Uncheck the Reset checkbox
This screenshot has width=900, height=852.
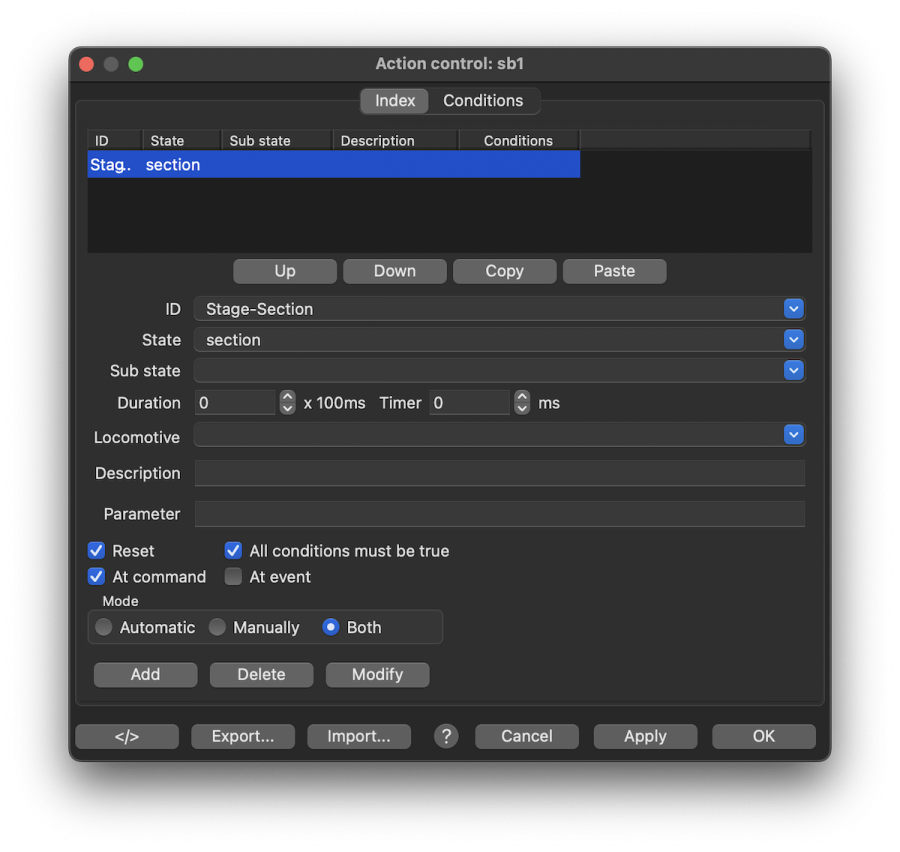click(97, 551)
